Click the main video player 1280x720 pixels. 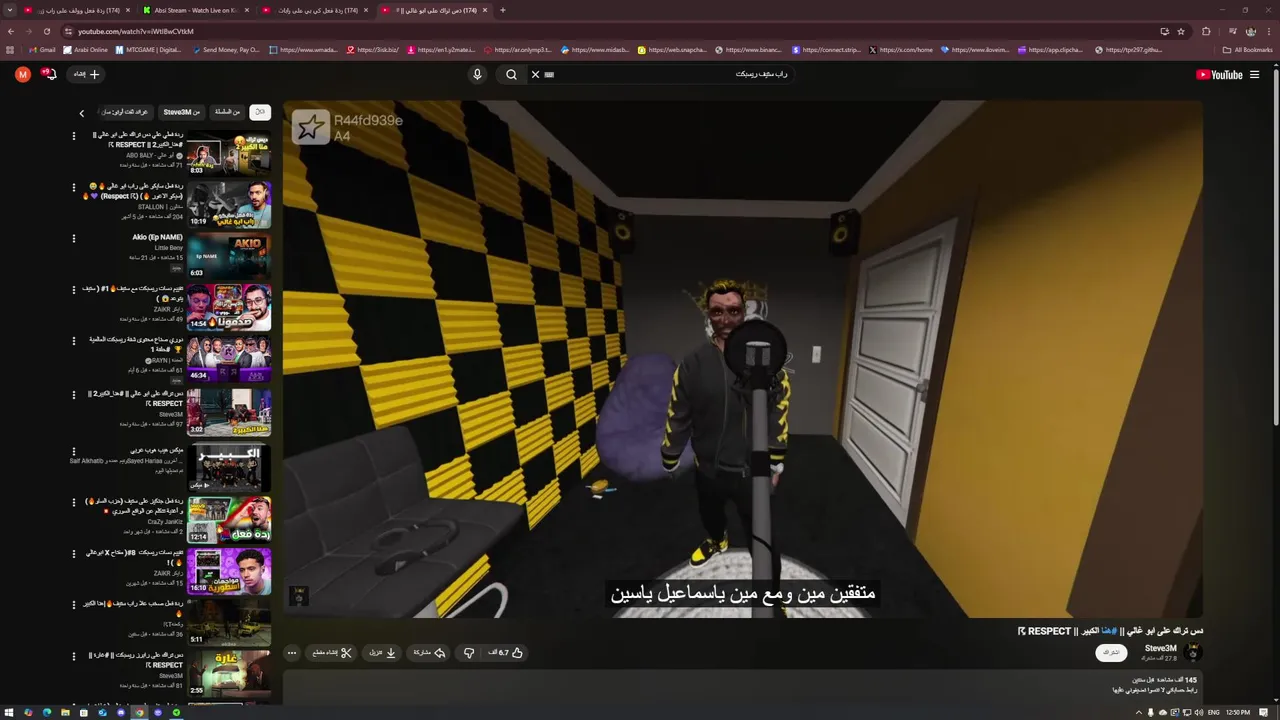(743, 359)
